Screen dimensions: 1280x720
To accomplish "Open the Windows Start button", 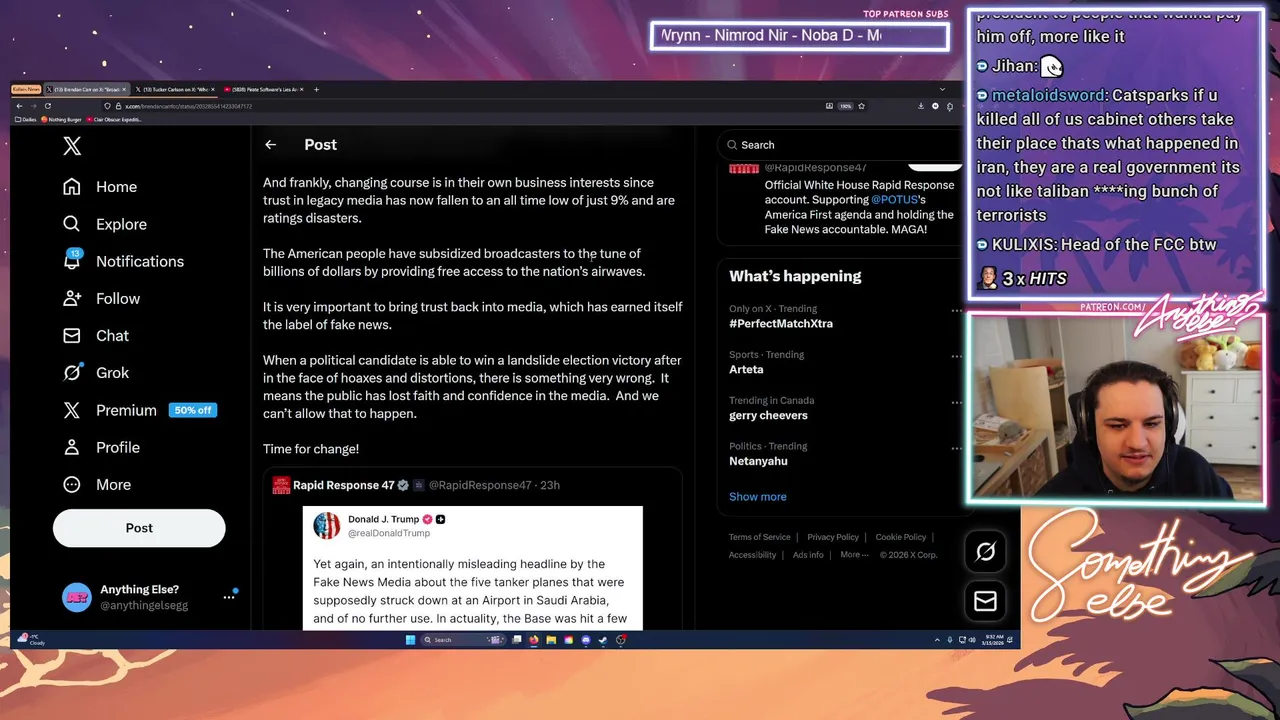I will (410, 640).
